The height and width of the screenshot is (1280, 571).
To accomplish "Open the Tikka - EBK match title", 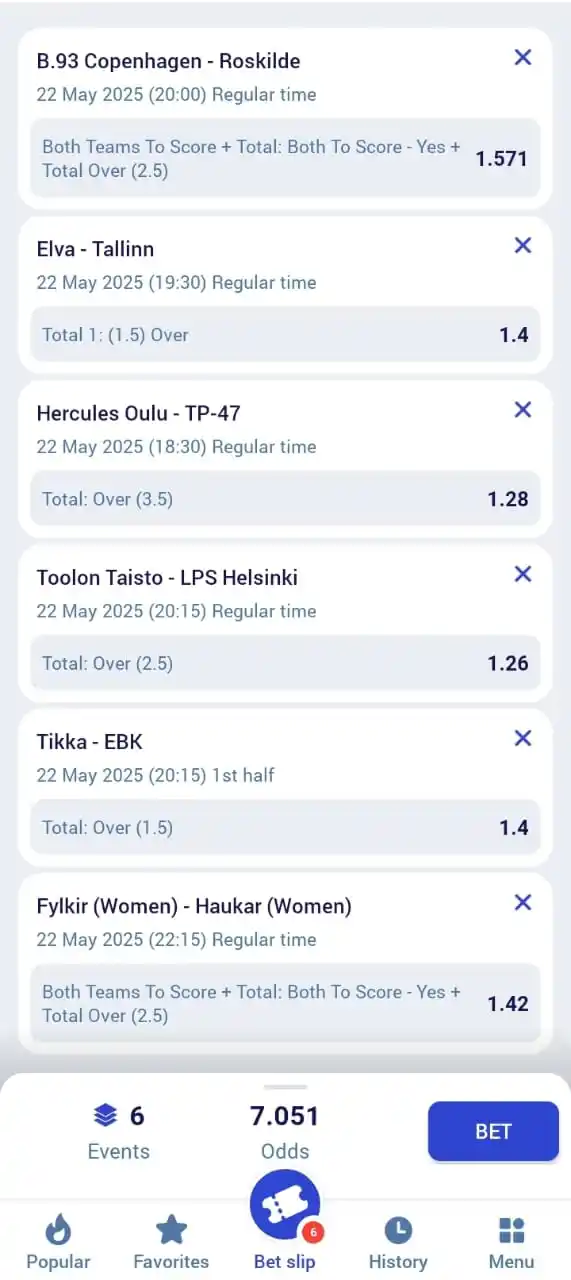I will pyautogui.click(x=90, y=742).
